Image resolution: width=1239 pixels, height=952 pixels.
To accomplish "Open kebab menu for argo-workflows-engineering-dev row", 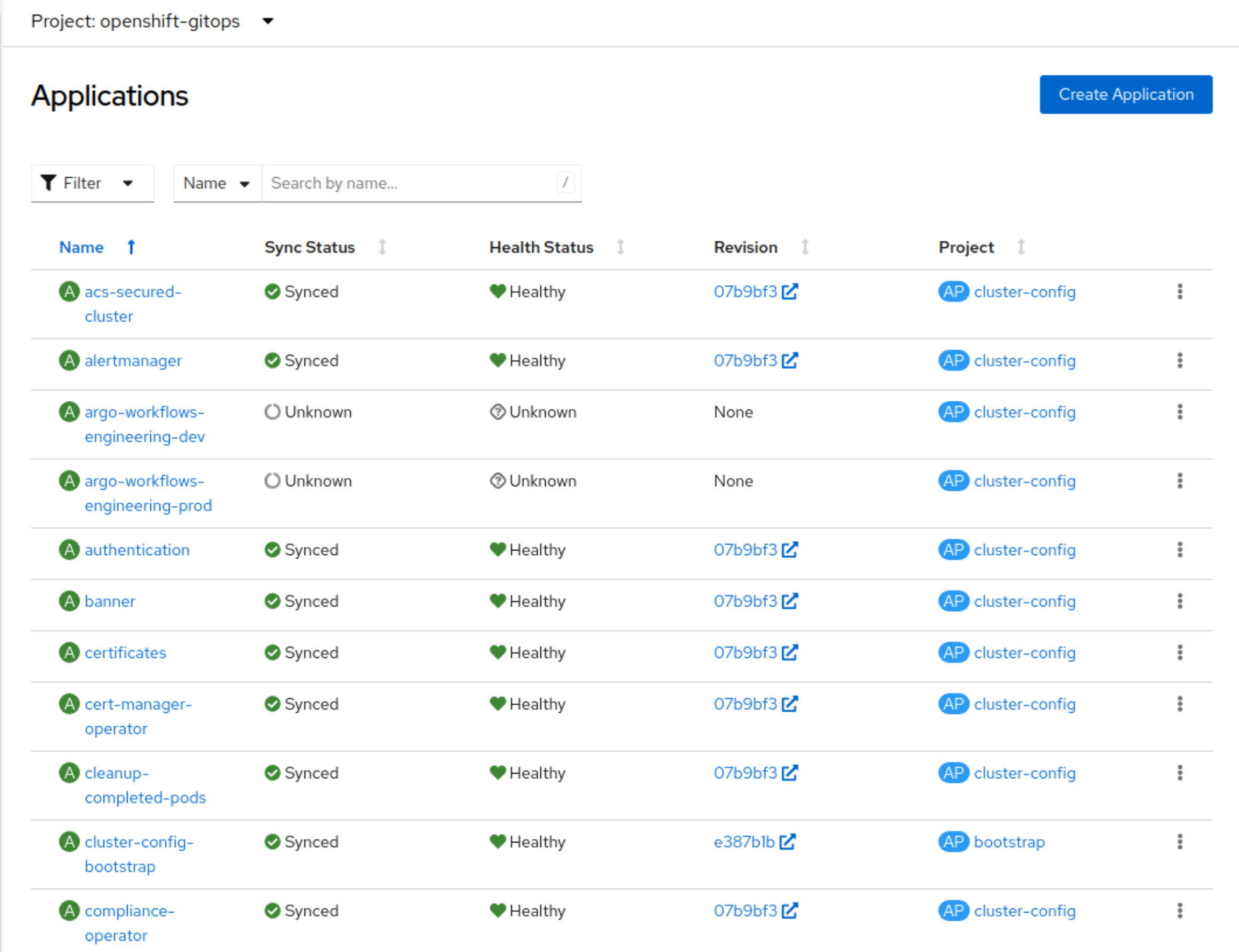I will point(1180,412).
